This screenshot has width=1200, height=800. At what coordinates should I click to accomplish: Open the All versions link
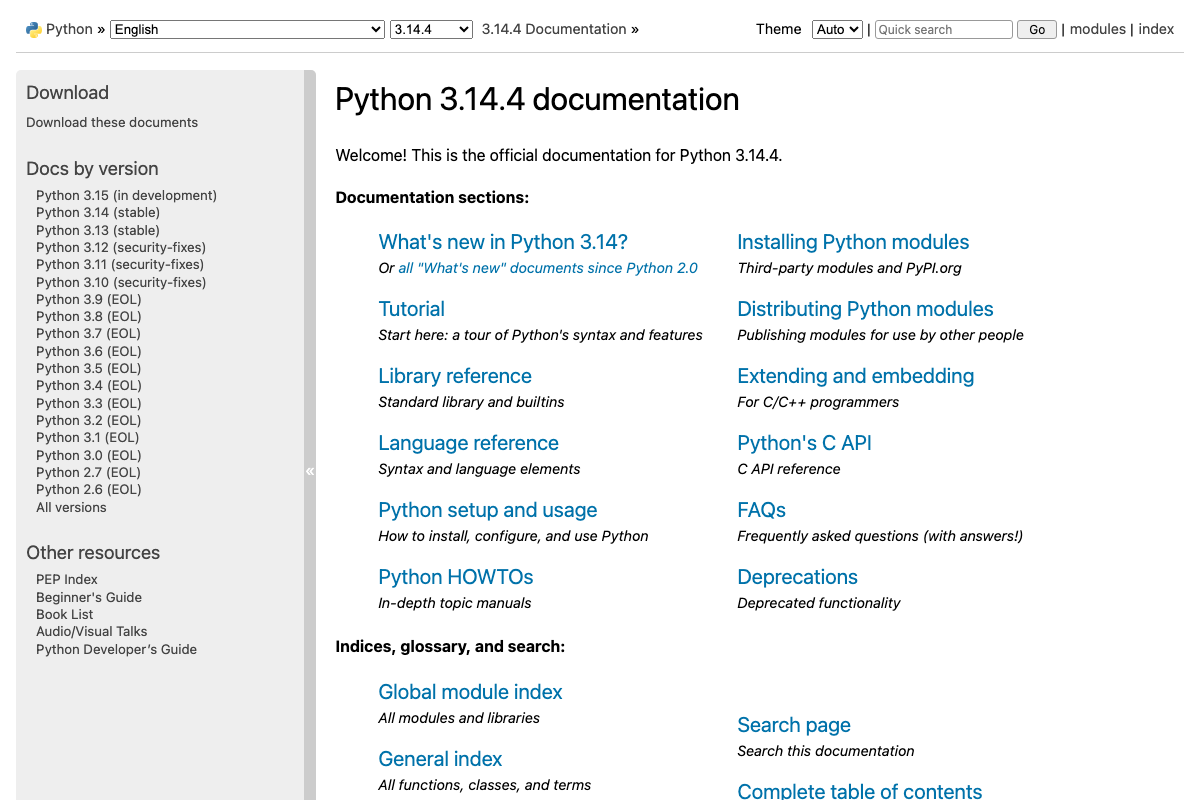pos(71,507)
